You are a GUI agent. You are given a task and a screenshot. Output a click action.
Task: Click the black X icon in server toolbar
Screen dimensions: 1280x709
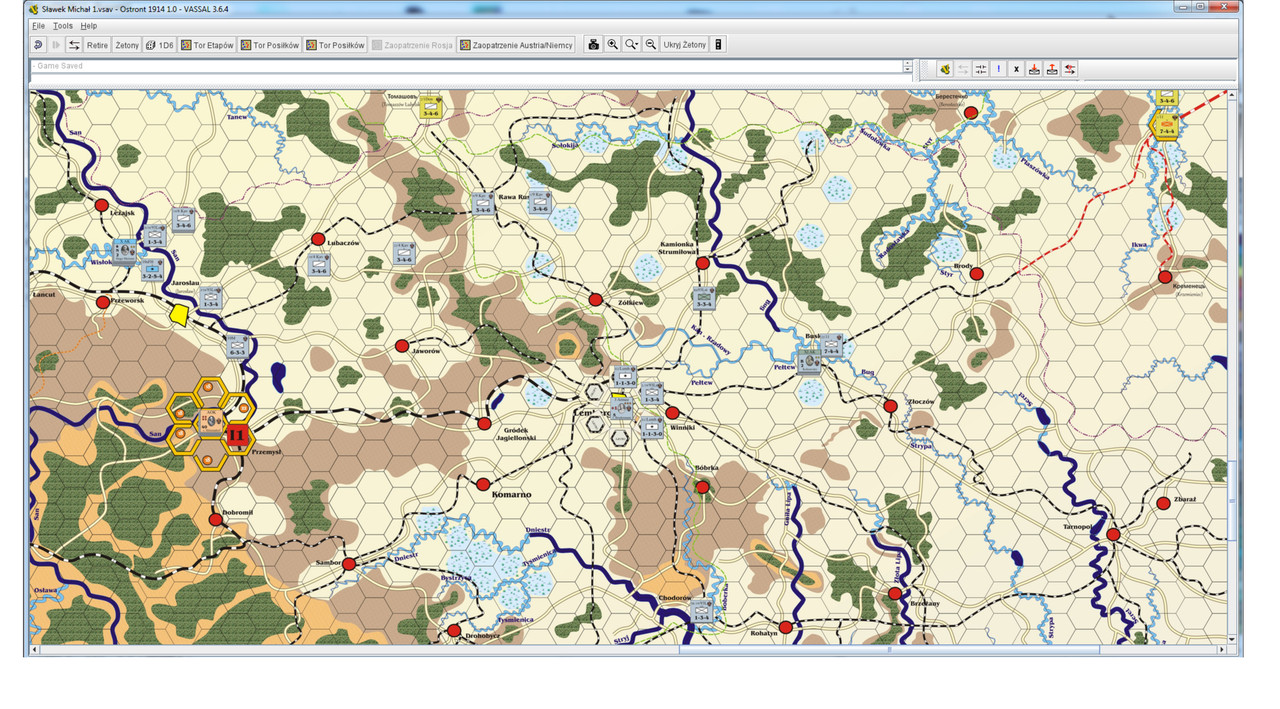point(1016,69)
